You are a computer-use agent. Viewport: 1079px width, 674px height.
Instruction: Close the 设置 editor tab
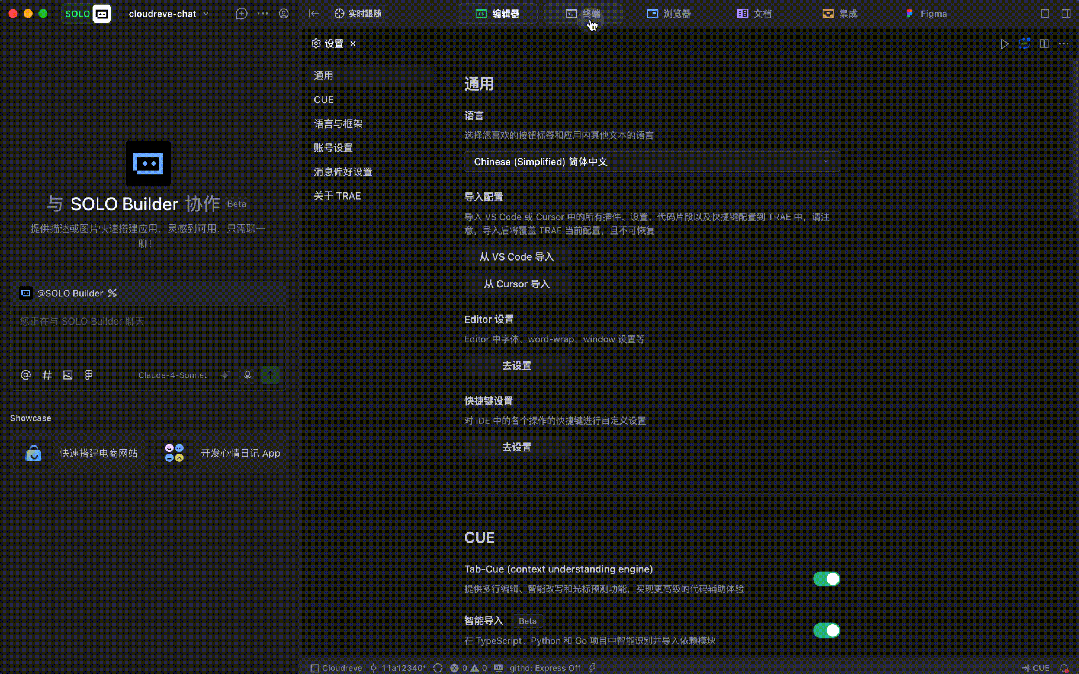[x=353, y=43]
